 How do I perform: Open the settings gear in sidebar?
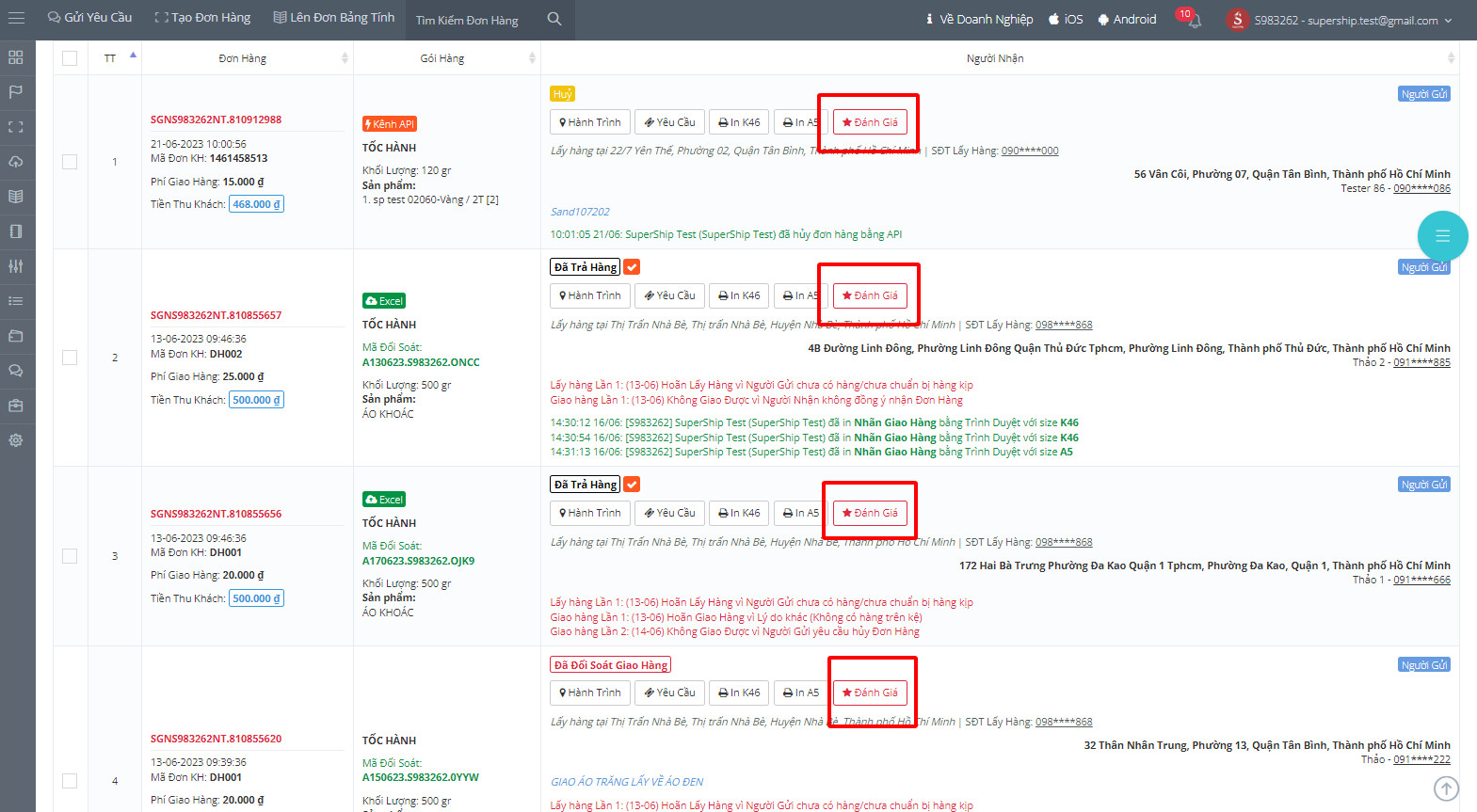tap(16, 440)
